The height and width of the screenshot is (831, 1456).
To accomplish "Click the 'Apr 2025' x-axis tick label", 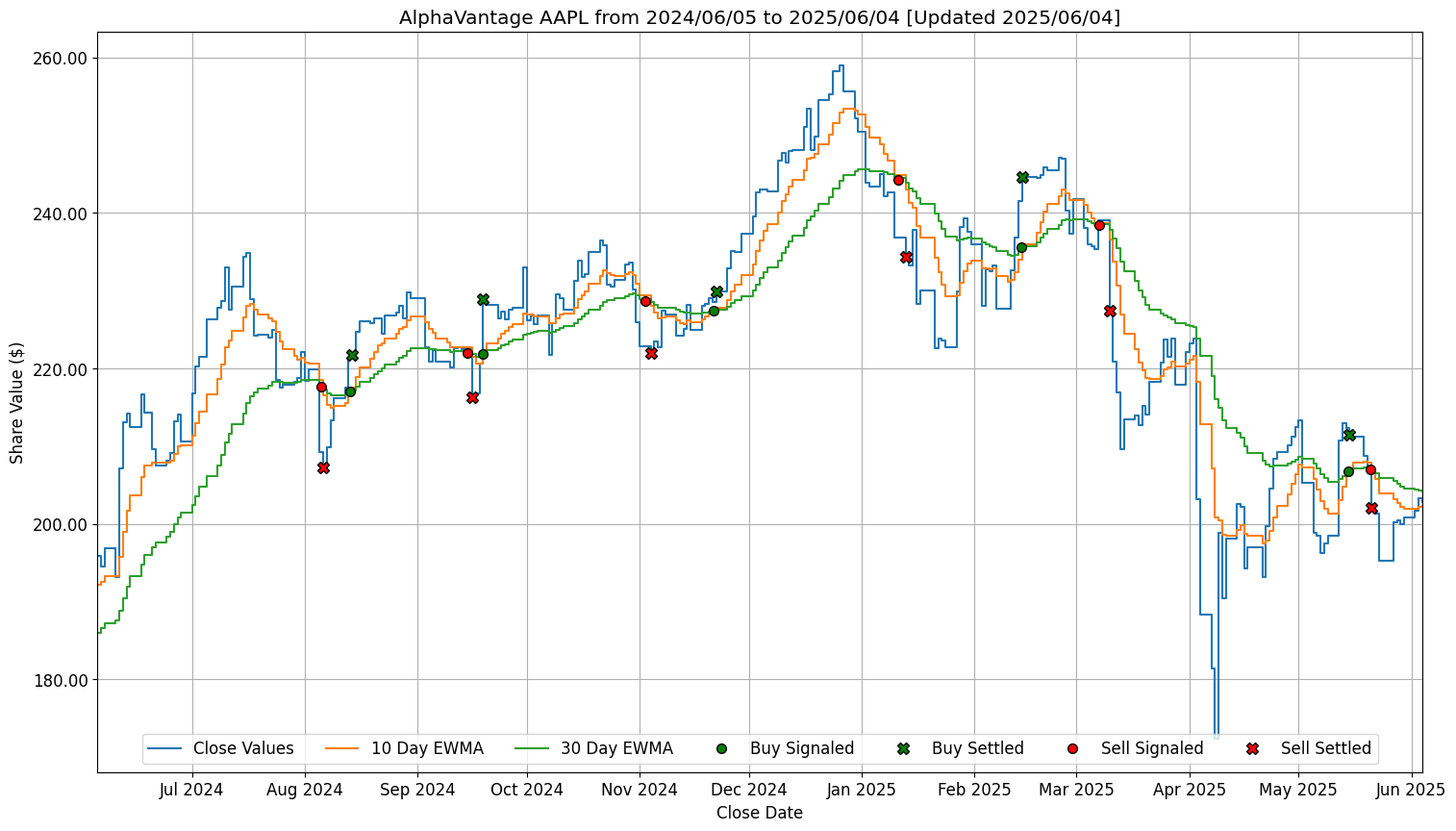I will click(1190, 790).
